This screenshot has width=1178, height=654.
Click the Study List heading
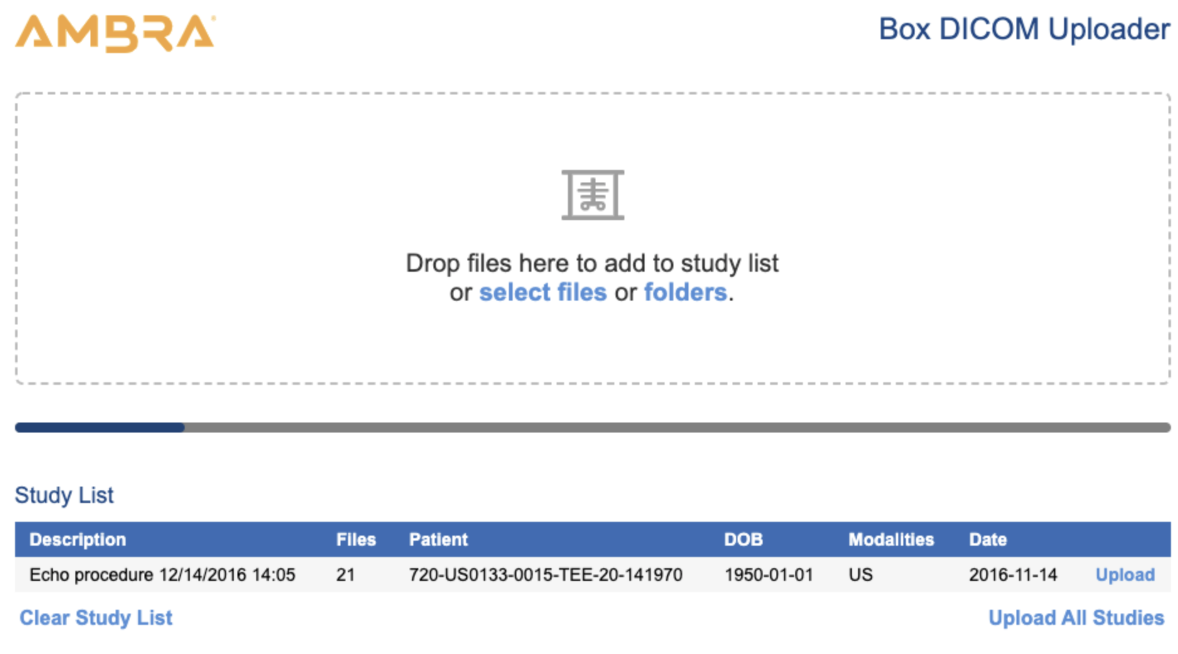(x=64, y=495)
